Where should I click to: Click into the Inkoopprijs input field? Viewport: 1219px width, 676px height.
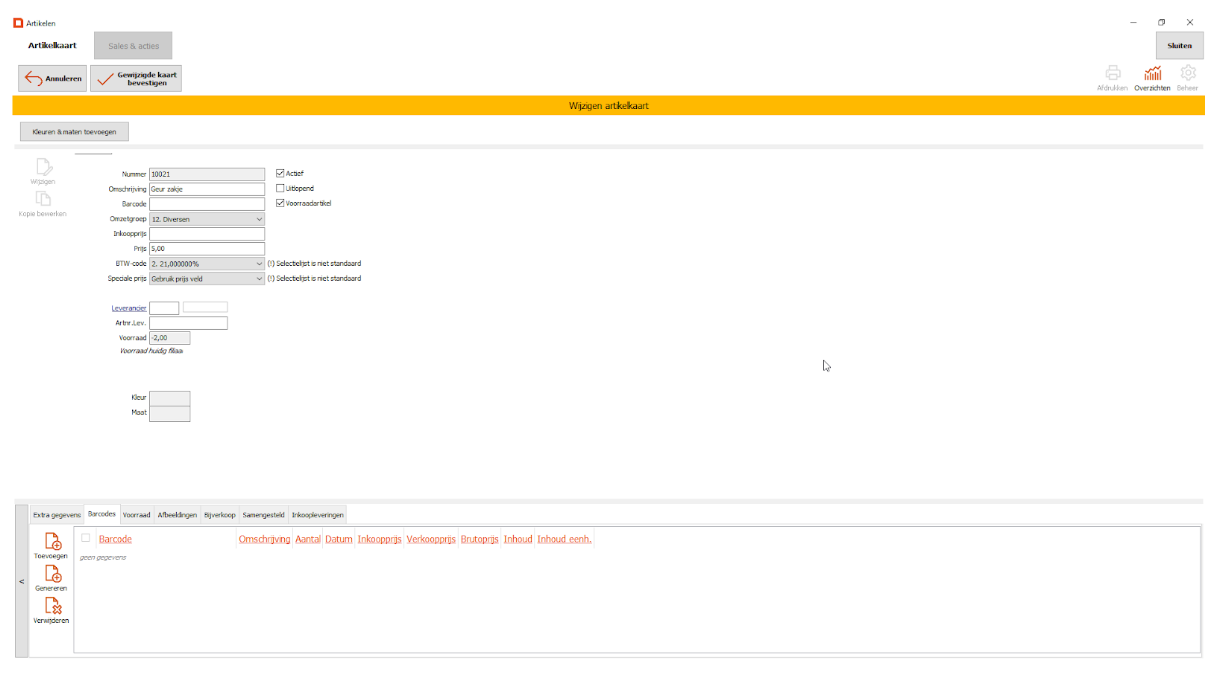(207, 234)
